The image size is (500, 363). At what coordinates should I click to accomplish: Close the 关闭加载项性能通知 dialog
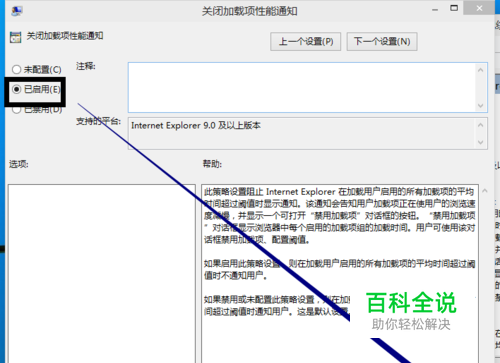tap(479, 8)
